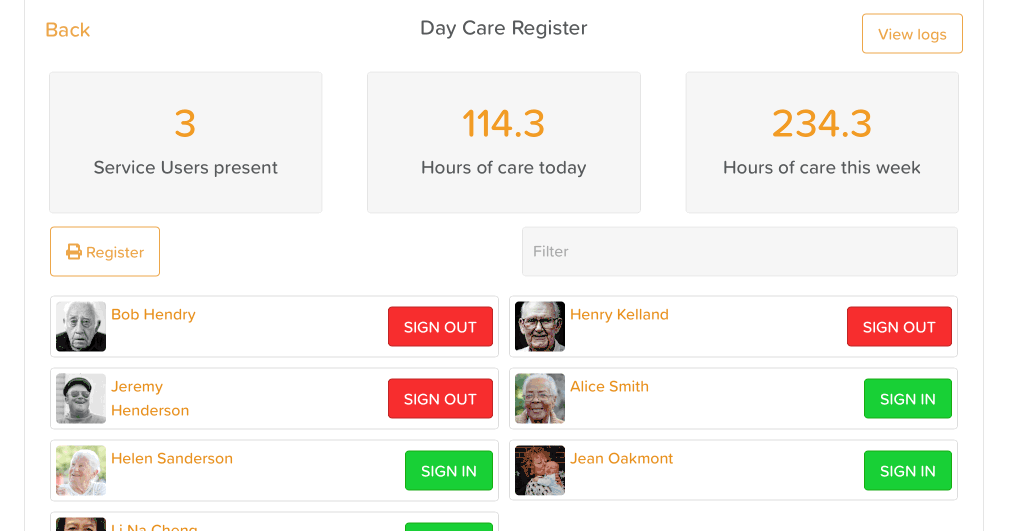Open Bob Hendry's profile photo
The image size is (1014, 531).
click(x=81, y=327)
